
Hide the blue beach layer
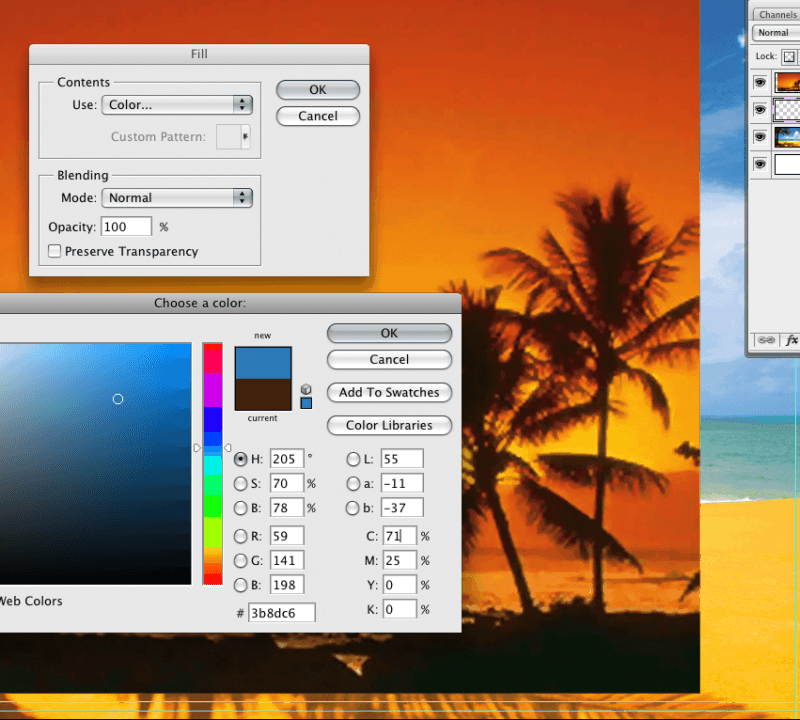(x=760, y=136)
